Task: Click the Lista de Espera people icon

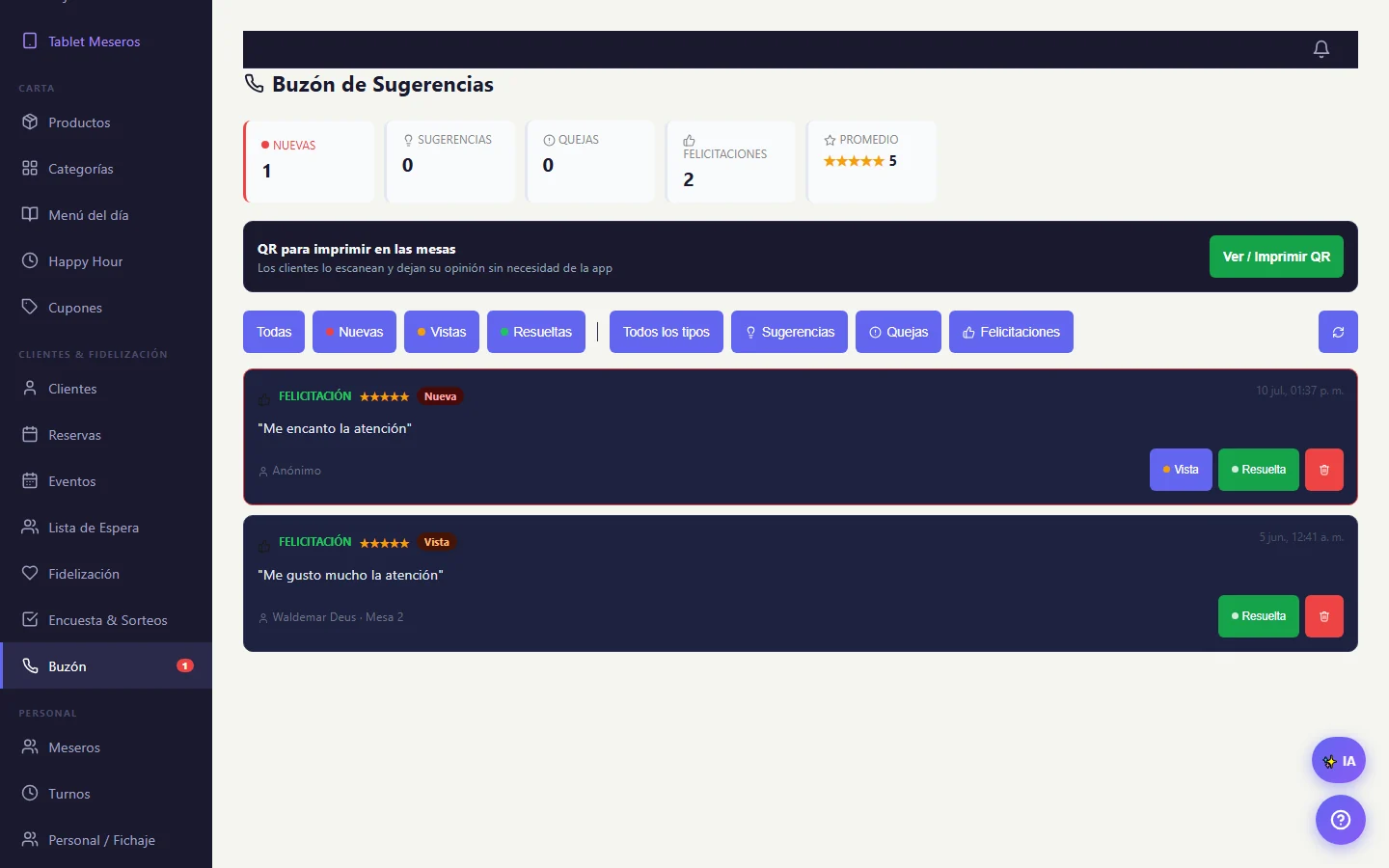Action: coord(30,528)
